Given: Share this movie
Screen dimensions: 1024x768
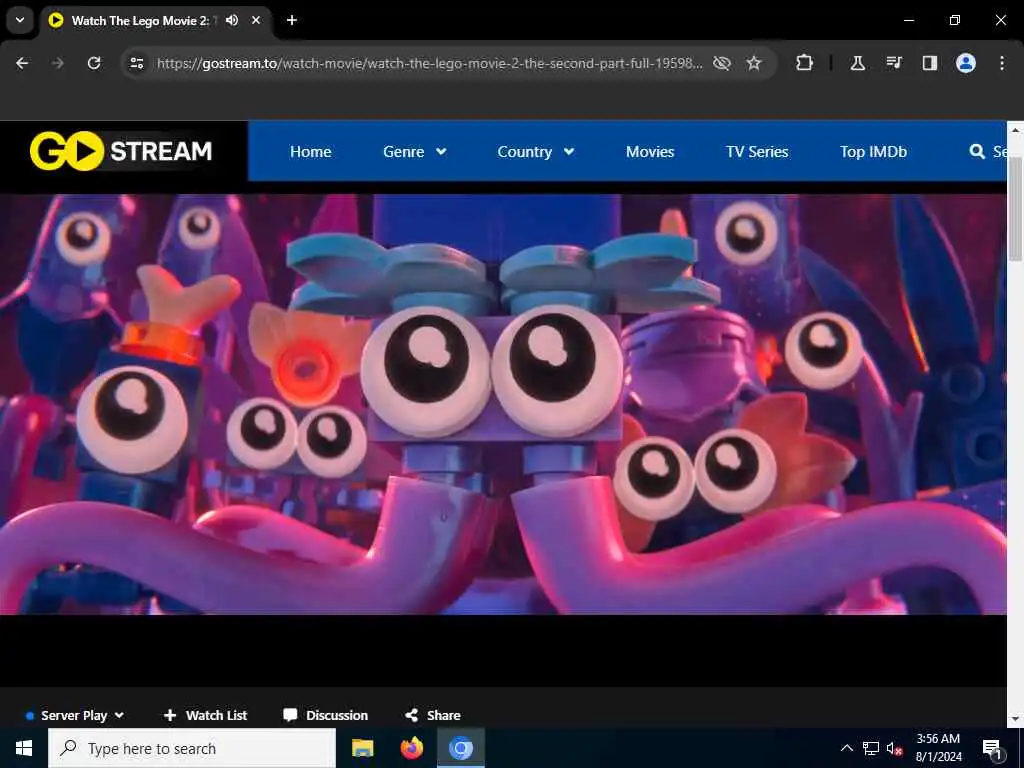Looking at the screenshot, I should coord(432,715).
